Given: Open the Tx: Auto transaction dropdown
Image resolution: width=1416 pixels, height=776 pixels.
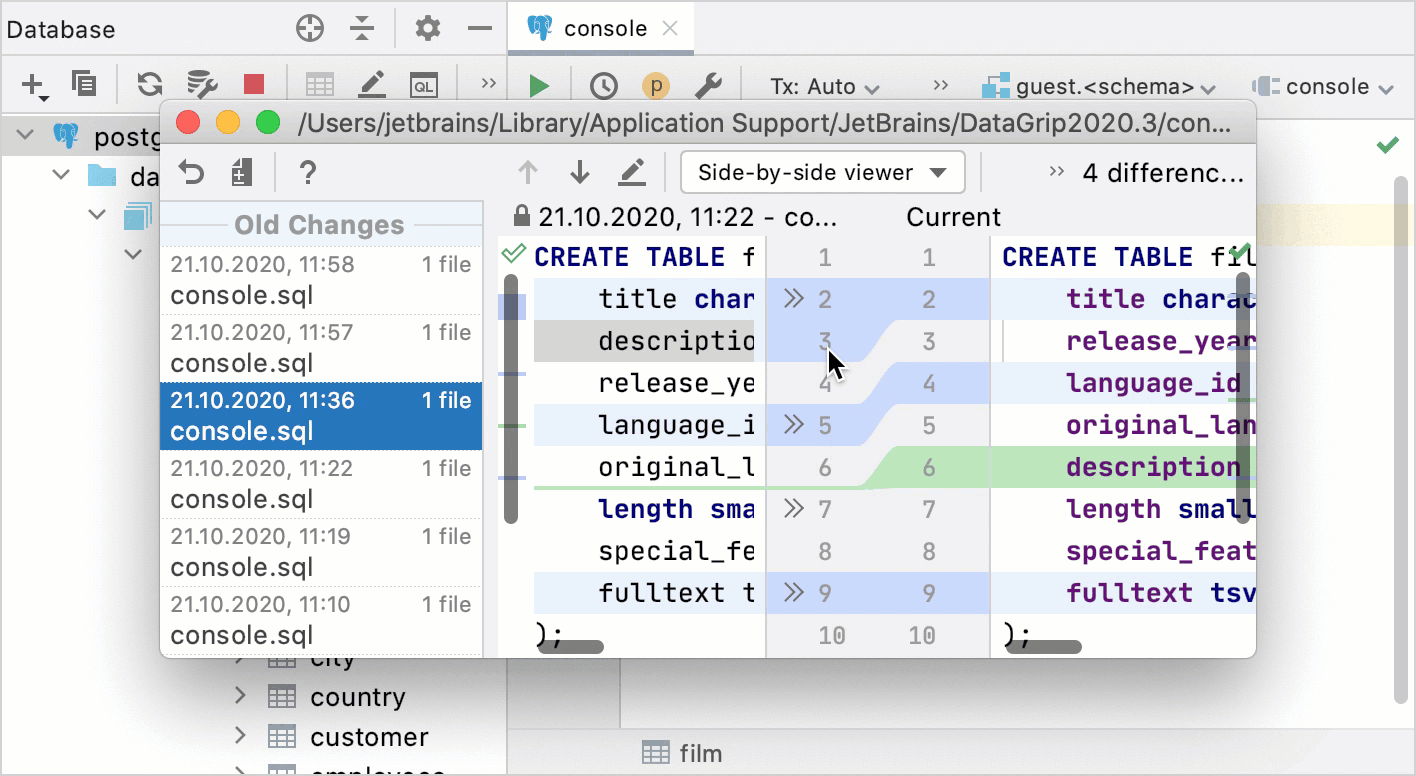Looking at the screenshot, I should (825, 87).
